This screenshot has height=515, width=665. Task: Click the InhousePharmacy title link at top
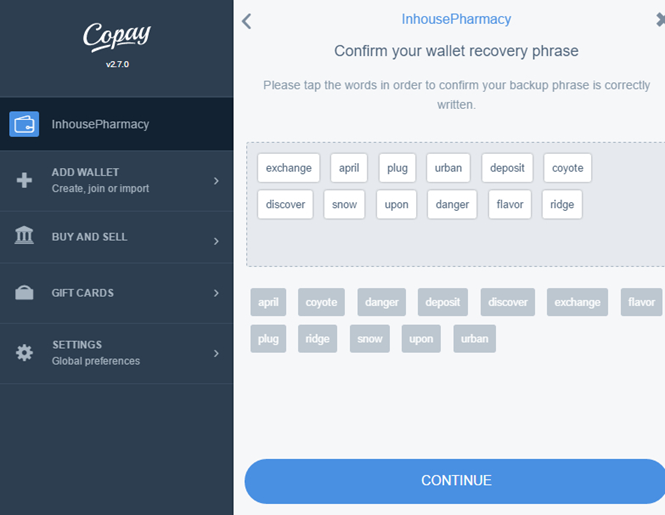tap(456, 19)
